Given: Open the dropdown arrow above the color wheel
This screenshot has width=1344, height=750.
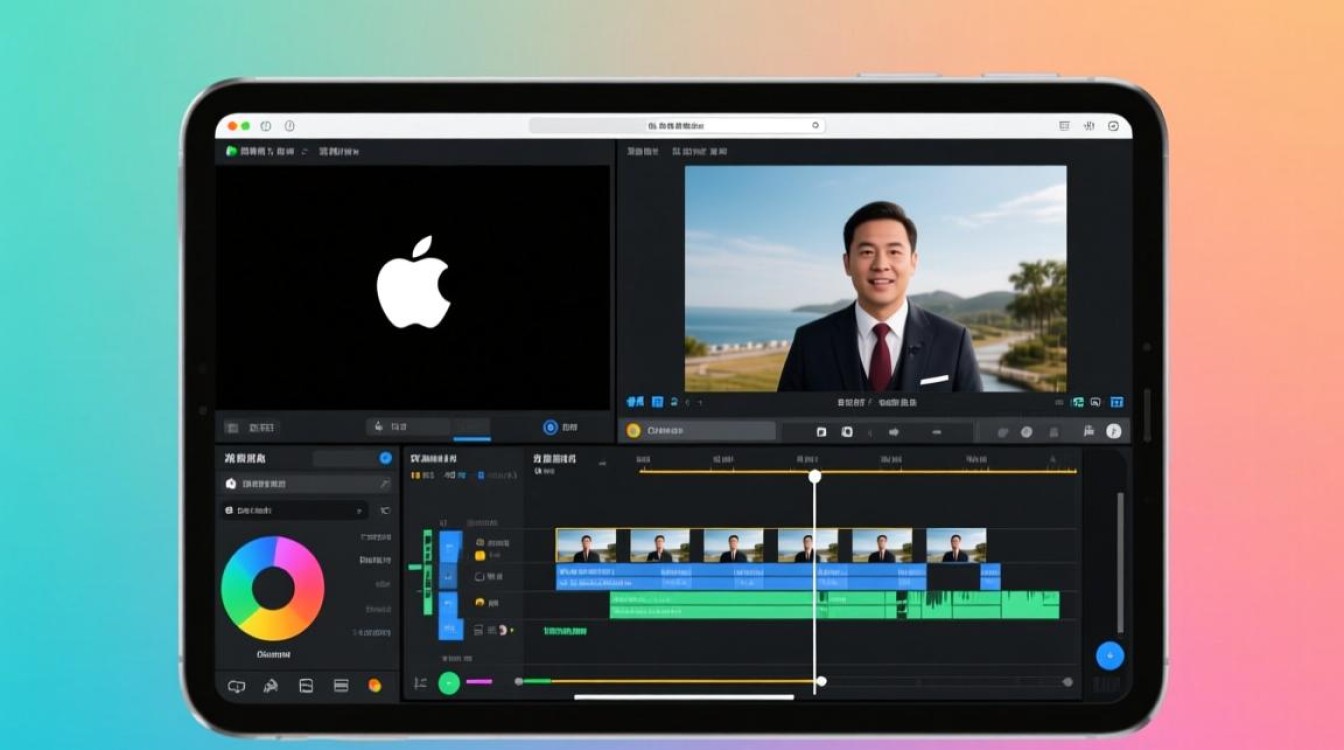Looking at the screenshot, I should click(x=360, y=511).
